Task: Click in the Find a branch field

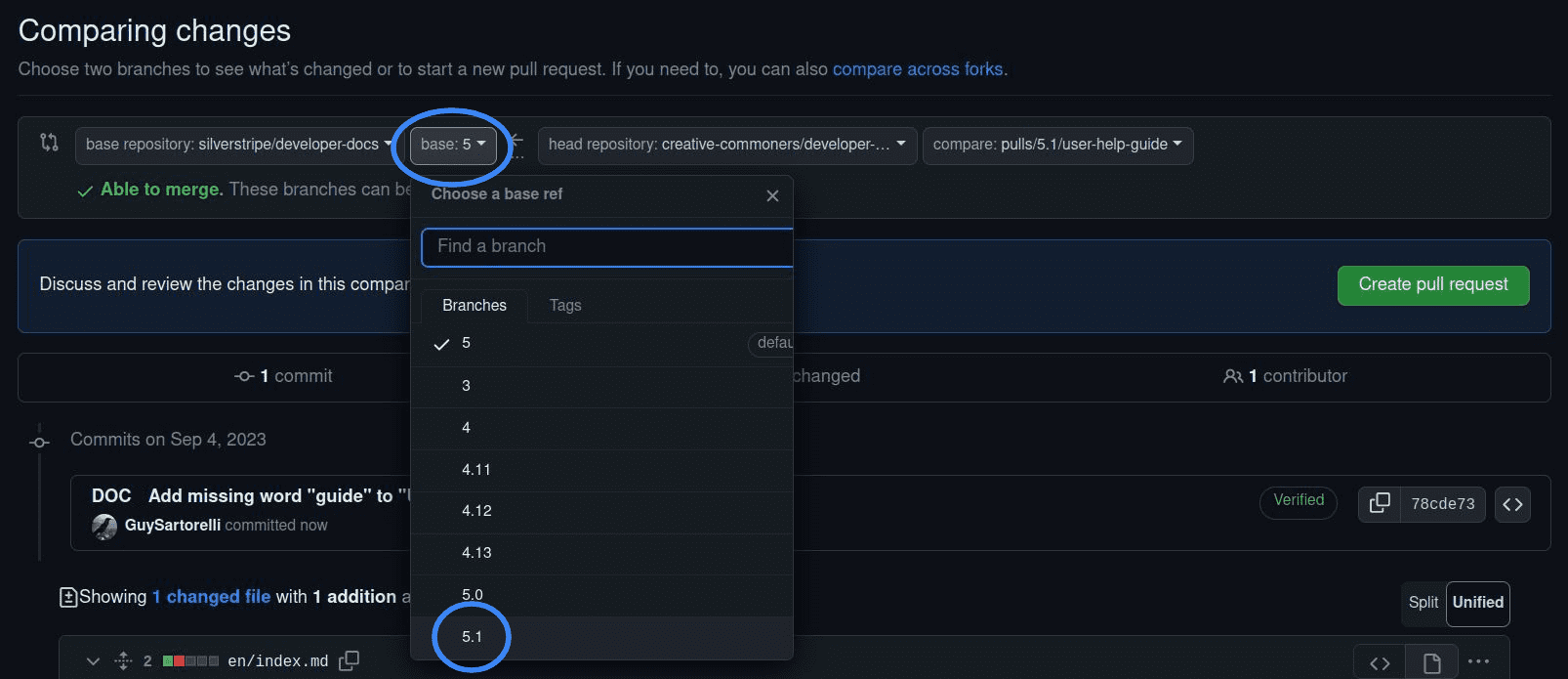Action: [605, 247]
